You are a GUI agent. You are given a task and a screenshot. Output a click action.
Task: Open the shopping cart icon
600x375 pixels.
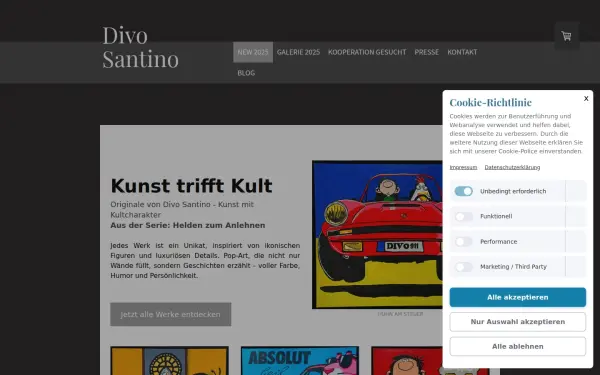[566, 36]
